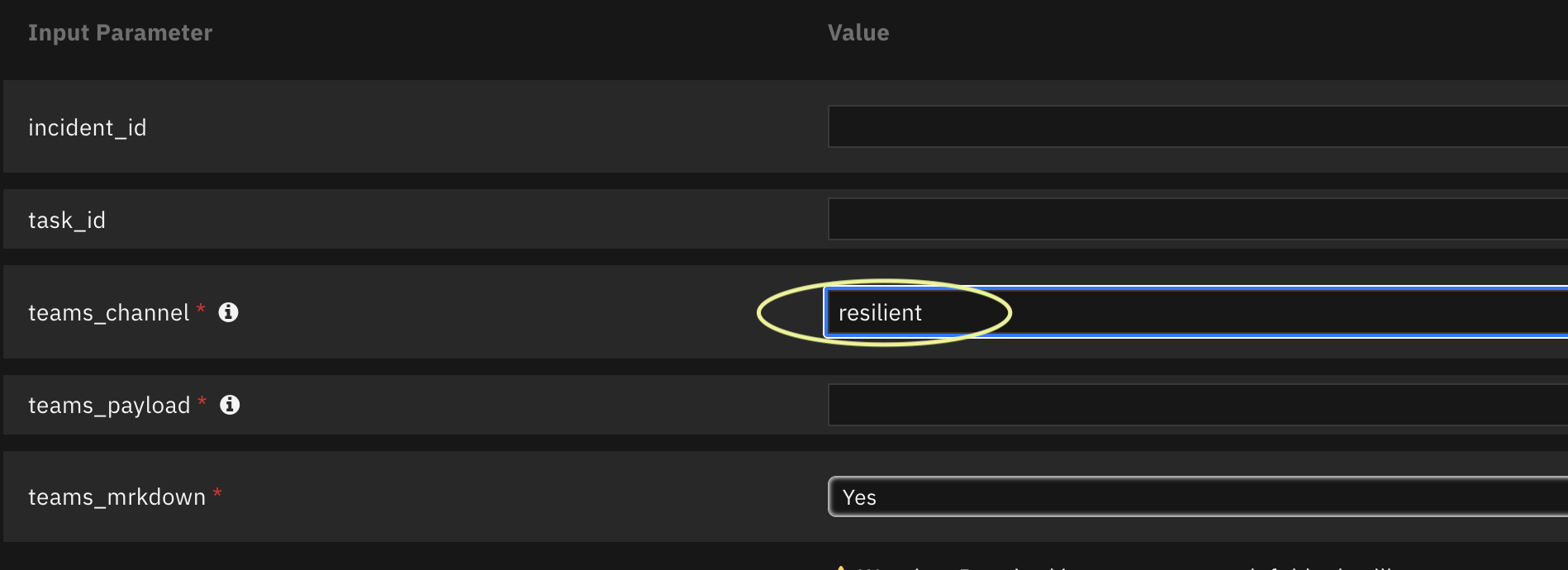Image resolution: width=1568 pixels, height=570 pixels.
Task: Select the teams_channel parameter label
Action: click(108, 313)
